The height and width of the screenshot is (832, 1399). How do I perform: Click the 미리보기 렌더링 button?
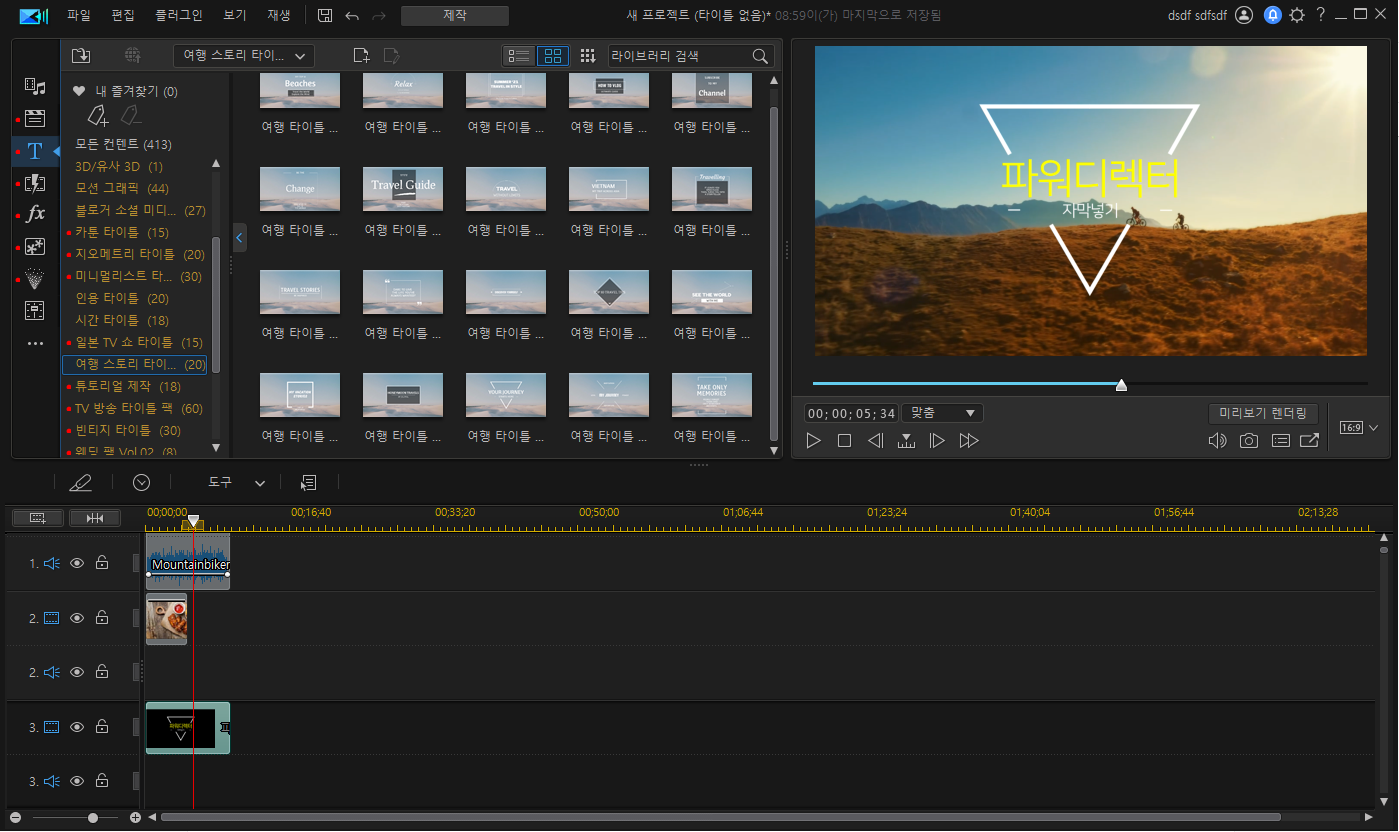(x=1263, y=413)
